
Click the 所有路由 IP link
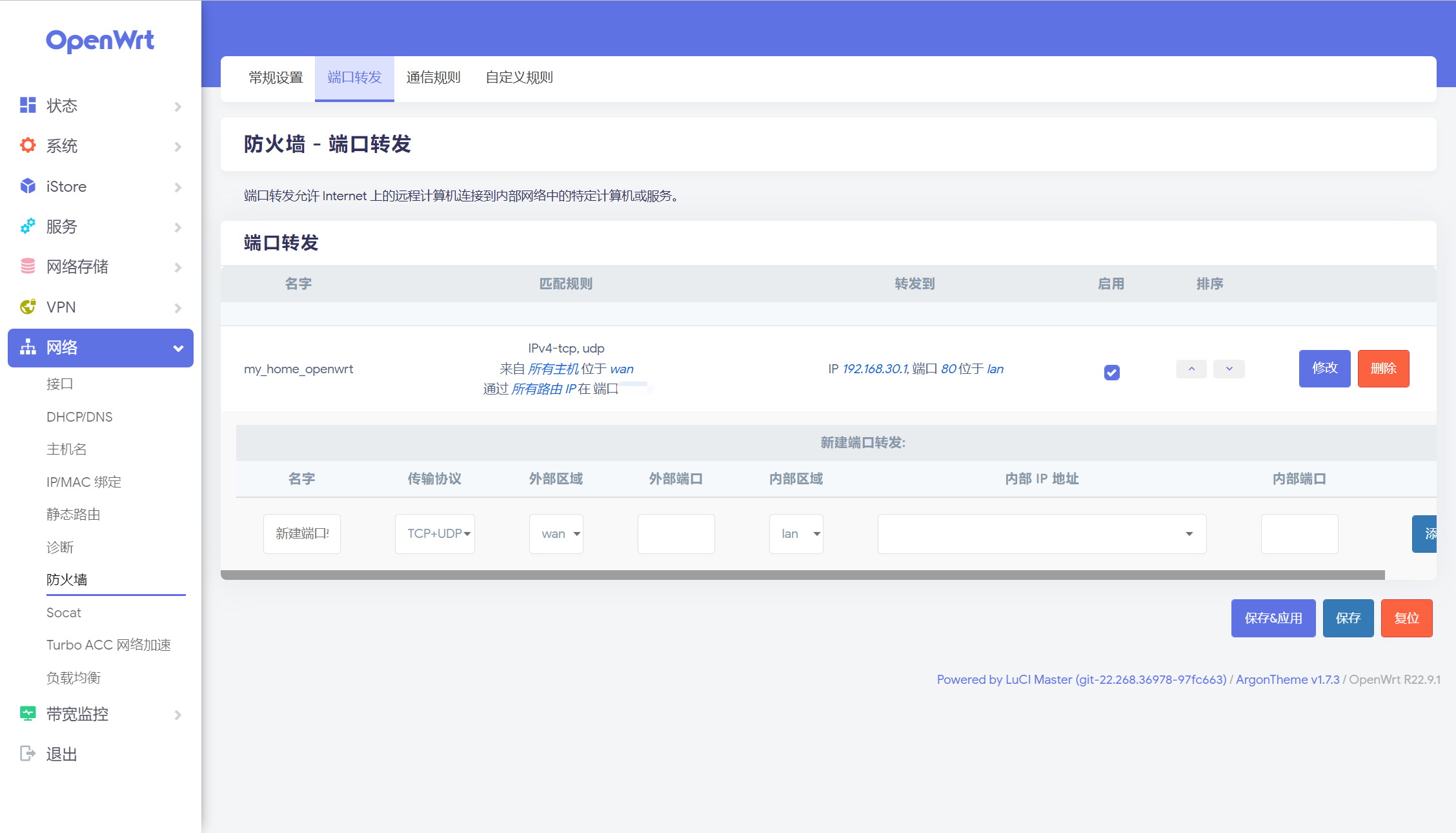pos(543,389)
